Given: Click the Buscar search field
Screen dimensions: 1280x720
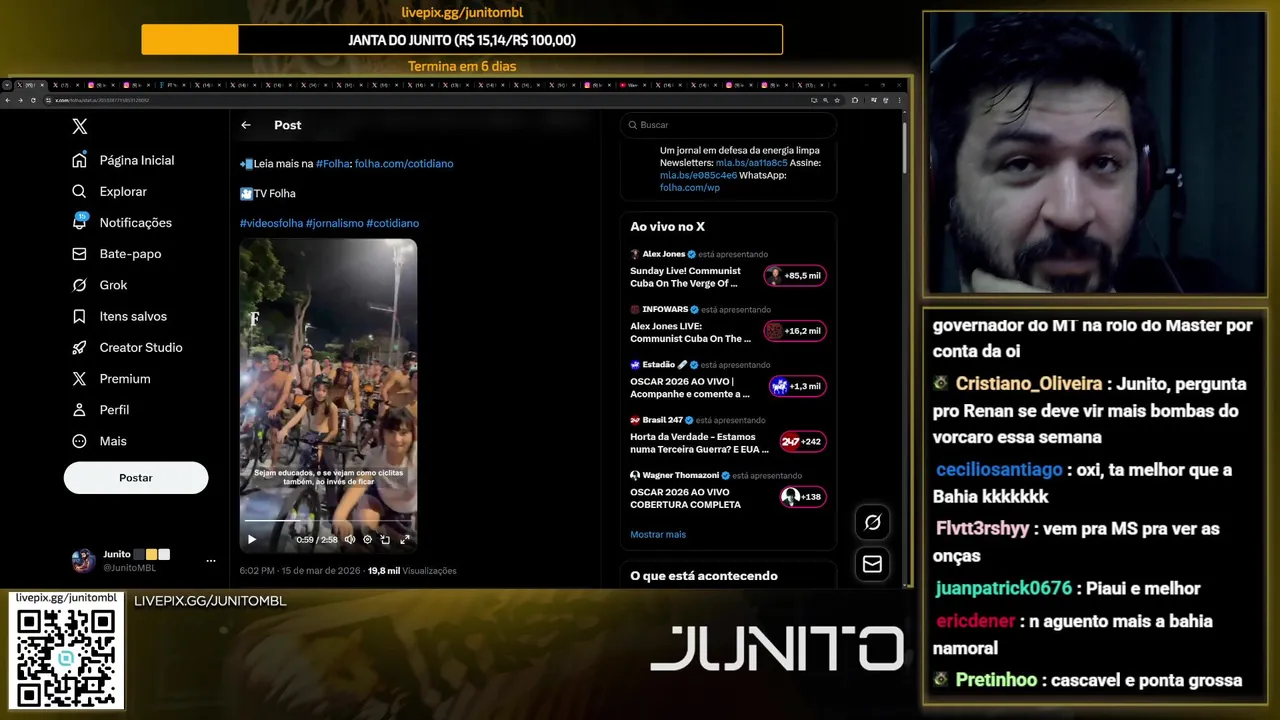Looking at the screenshot, I should tap(728, 125).
